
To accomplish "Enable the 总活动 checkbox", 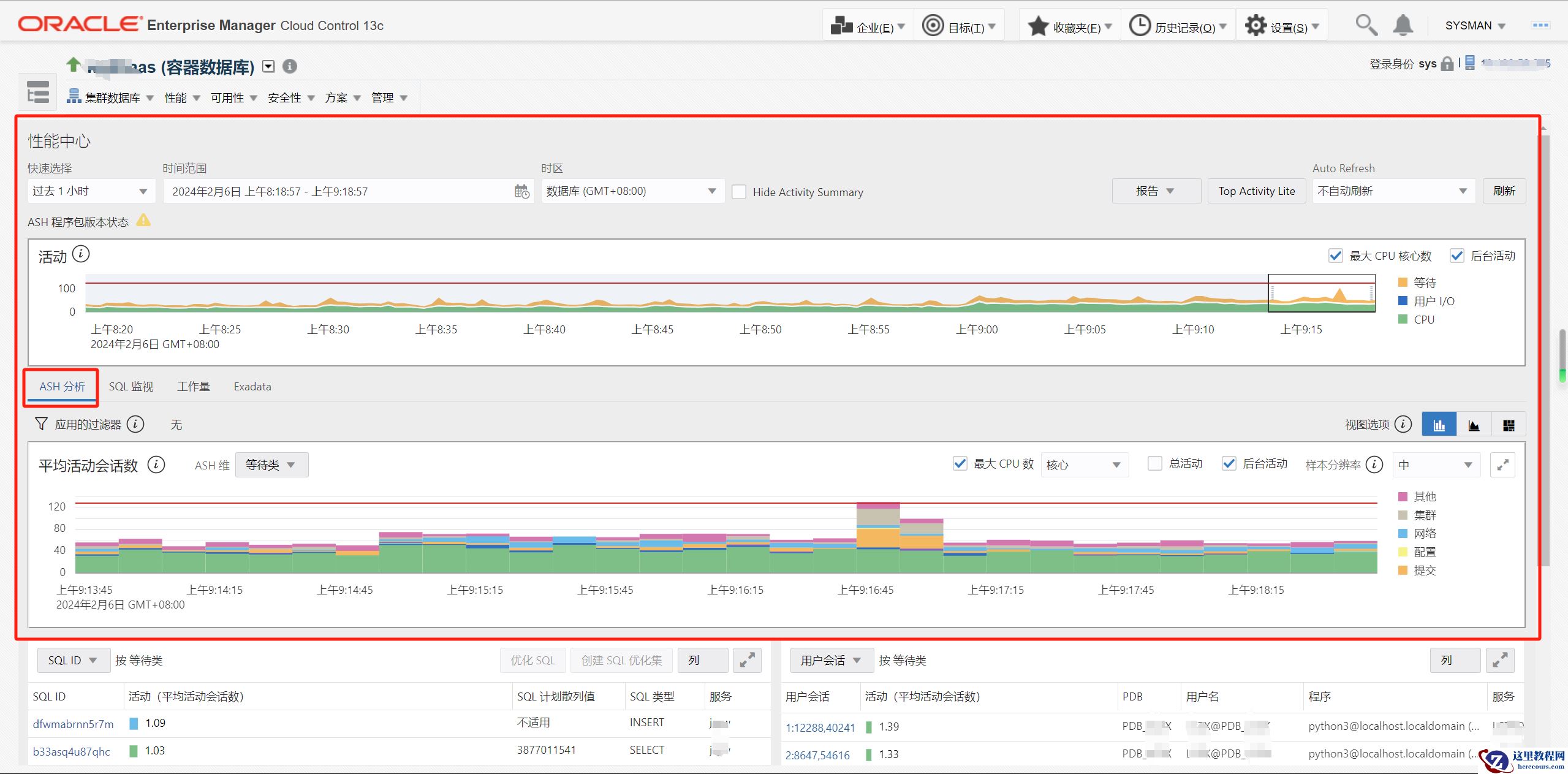I will (x=1154, y=464).
